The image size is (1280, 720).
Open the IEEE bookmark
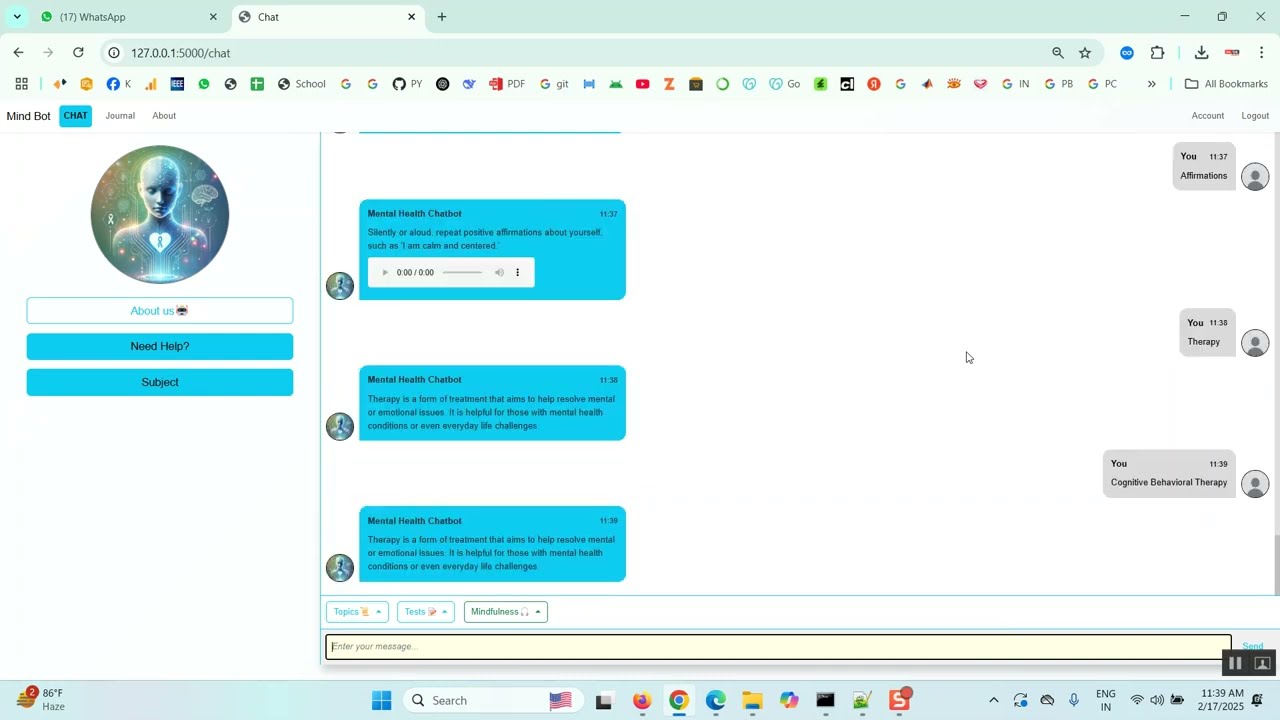[x=177, y=84]
